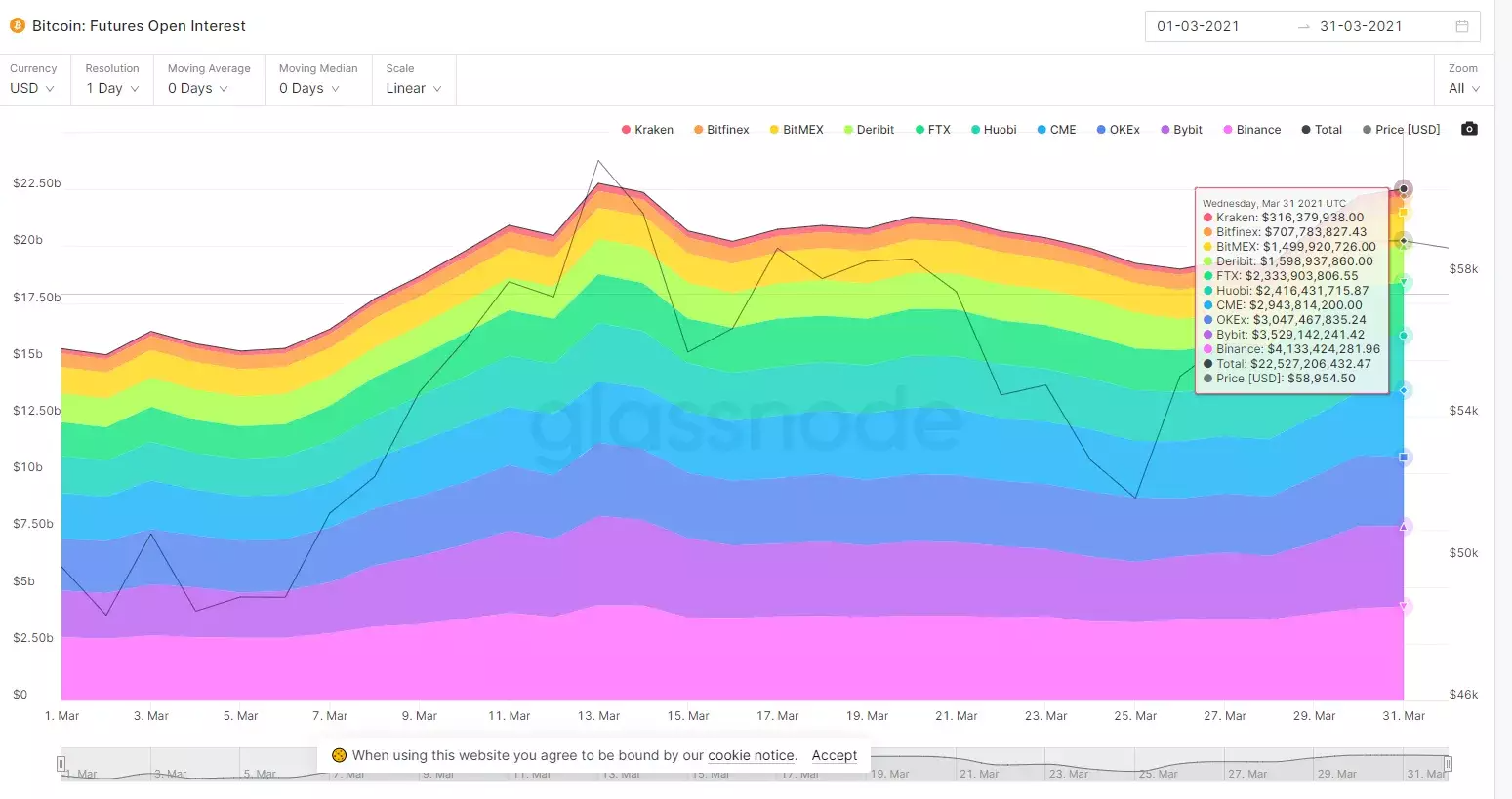Toggle FTX series in legend
The width and height of the screenshot is (1512, 799).
tap(932, 130)
